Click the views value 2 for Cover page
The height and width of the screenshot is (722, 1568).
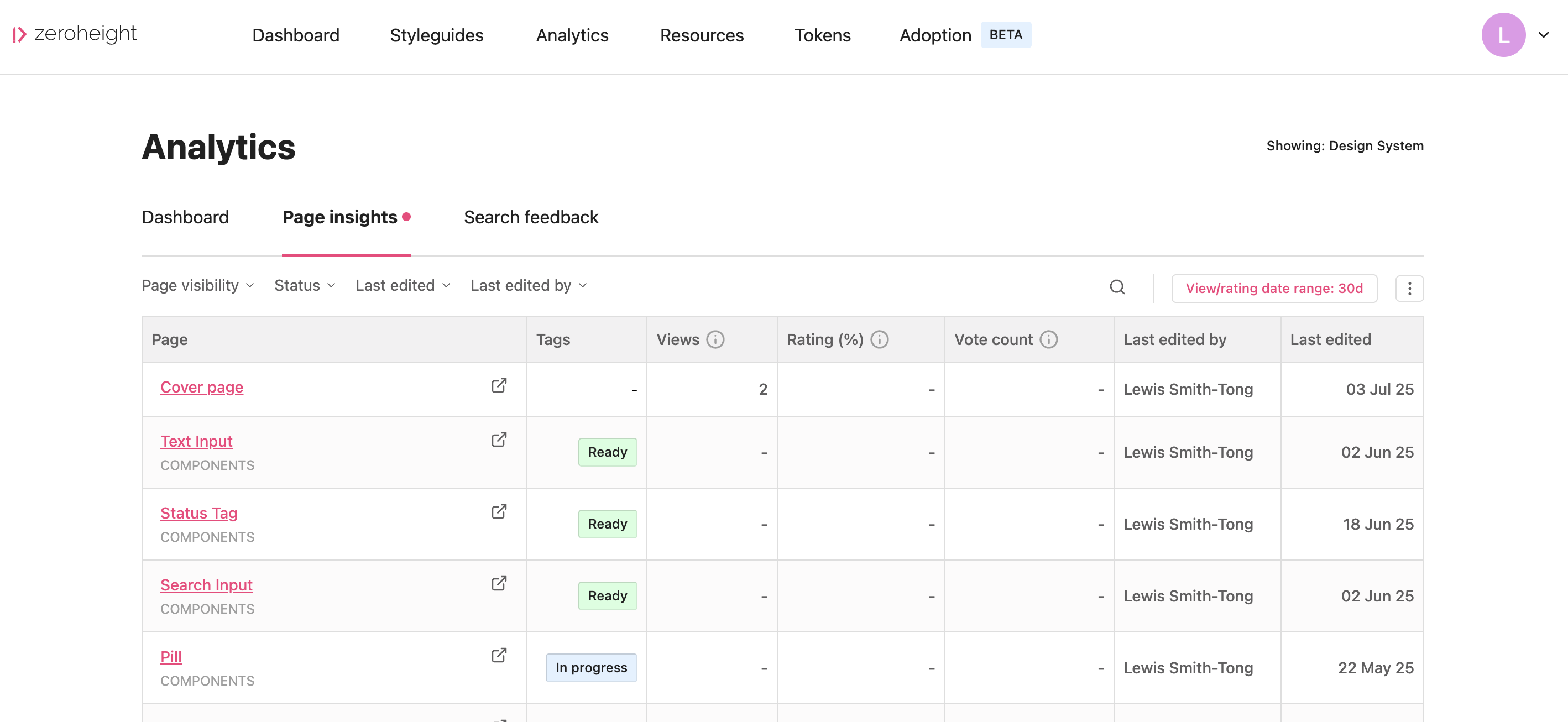click(762, 390)
